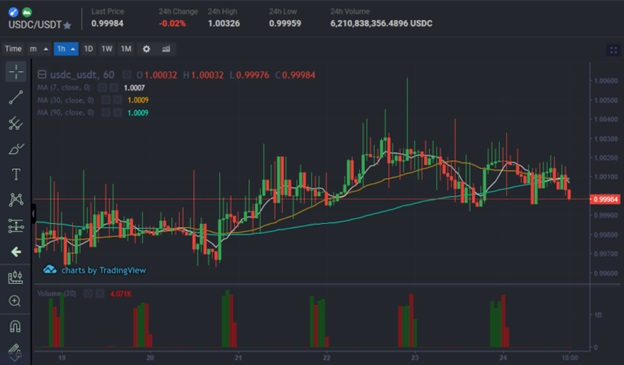Open the charts by TradingView link
The image size is (624, 365).
(x=94, y=270)
